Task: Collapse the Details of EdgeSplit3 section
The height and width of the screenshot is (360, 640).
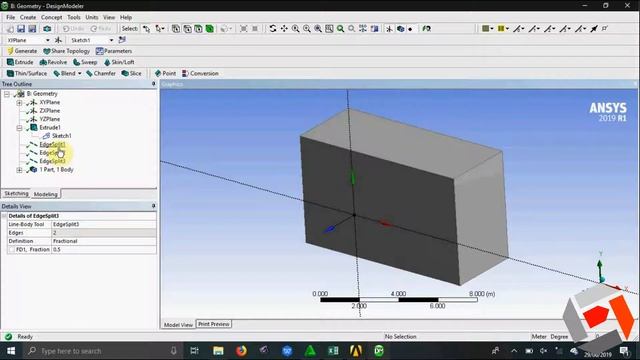Action: click(4, 216)
